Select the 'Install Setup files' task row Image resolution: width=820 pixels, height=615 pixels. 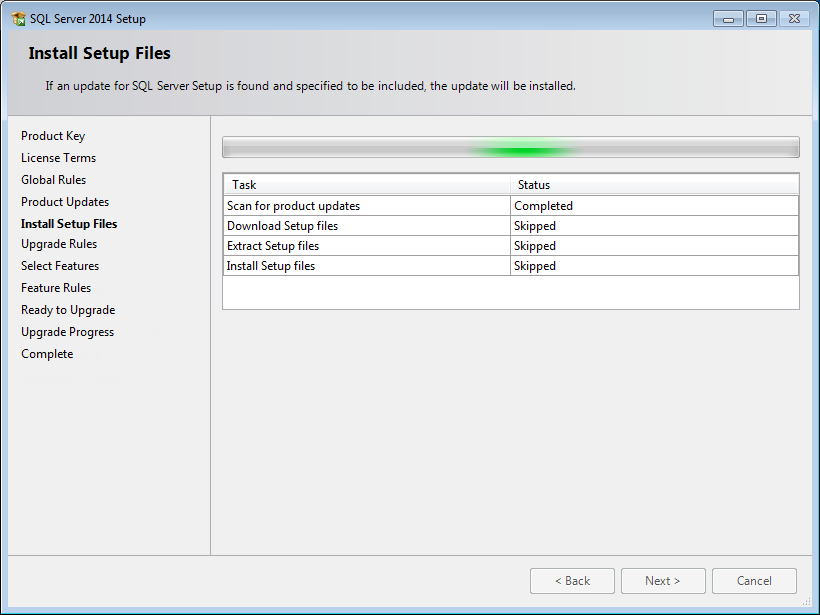(x=510, y=266)
